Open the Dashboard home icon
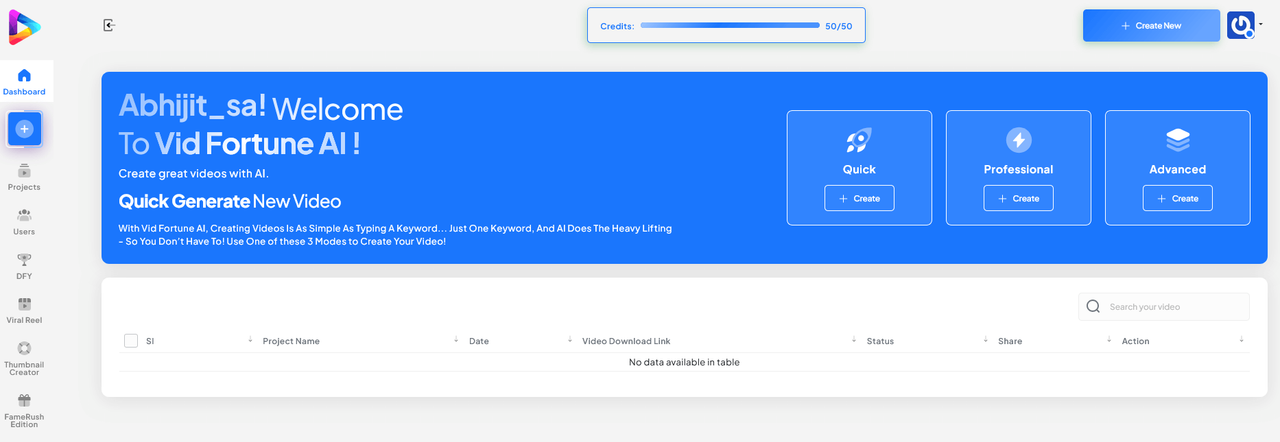1280x442 pixels. coord(24,75)
